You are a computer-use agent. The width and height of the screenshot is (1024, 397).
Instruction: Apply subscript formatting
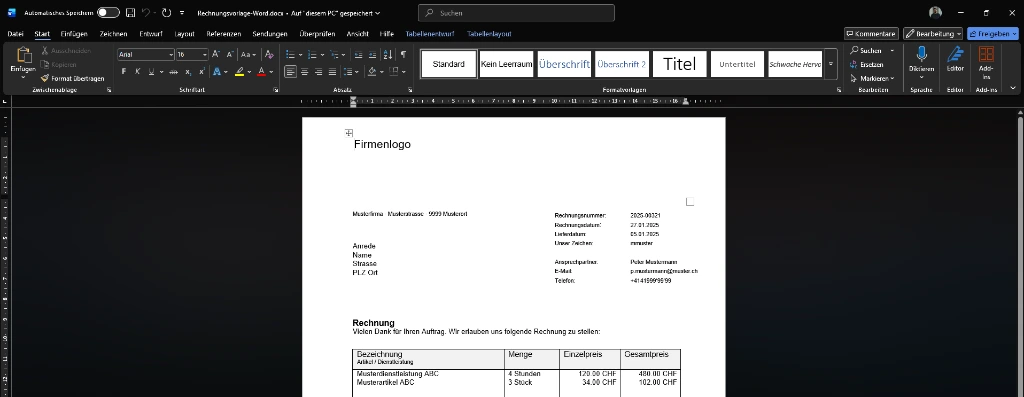[188, 72]
